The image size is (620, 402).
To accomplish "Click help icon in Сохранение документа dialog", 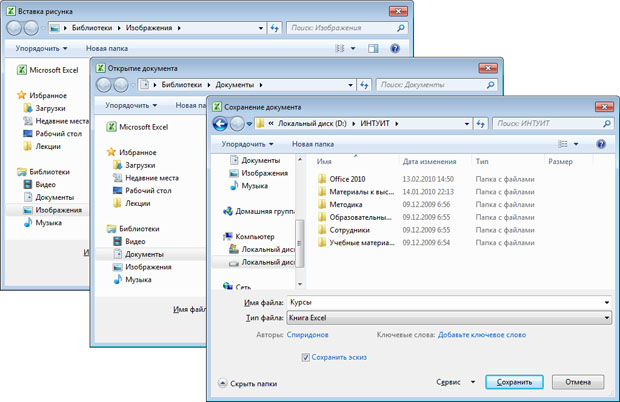I will 600,144.
